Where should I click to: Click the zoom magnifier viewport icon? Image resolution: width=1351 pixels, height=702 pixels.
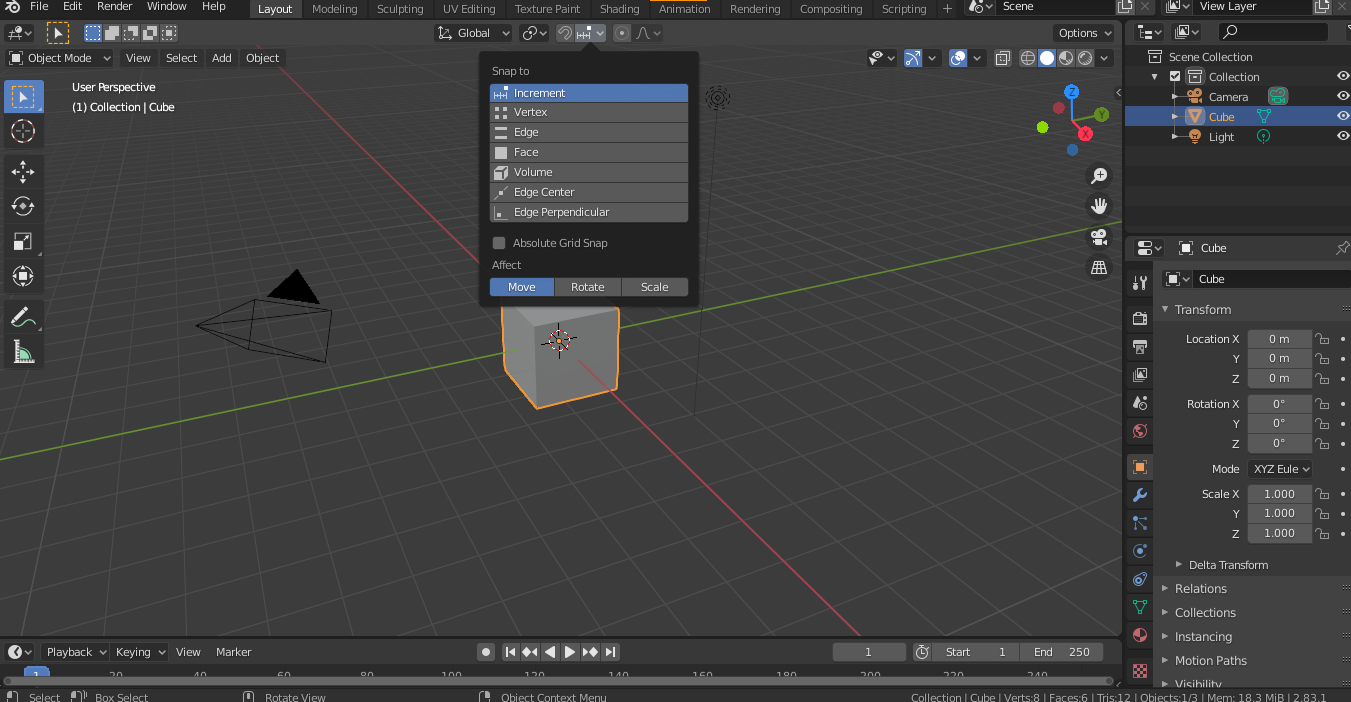click(1099, 176)
